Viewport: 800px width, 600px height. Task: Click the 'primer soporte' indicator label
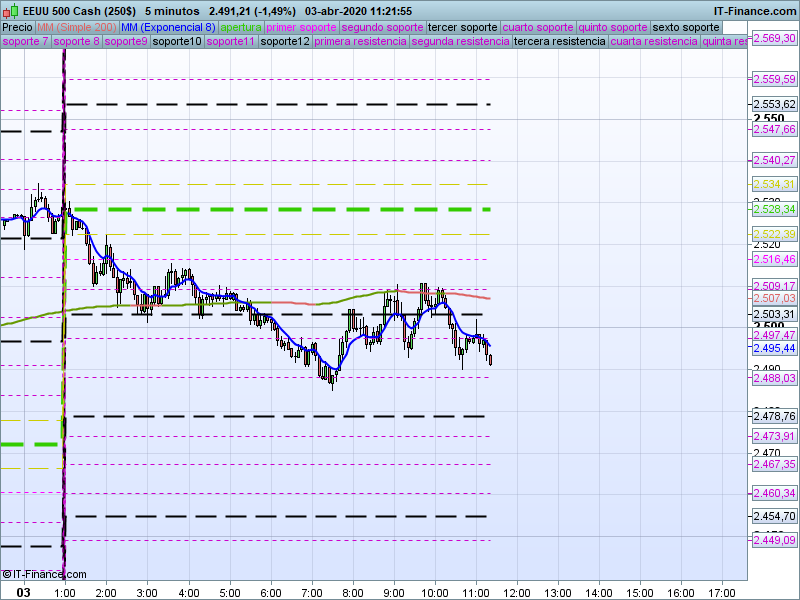tap(302, 27)
